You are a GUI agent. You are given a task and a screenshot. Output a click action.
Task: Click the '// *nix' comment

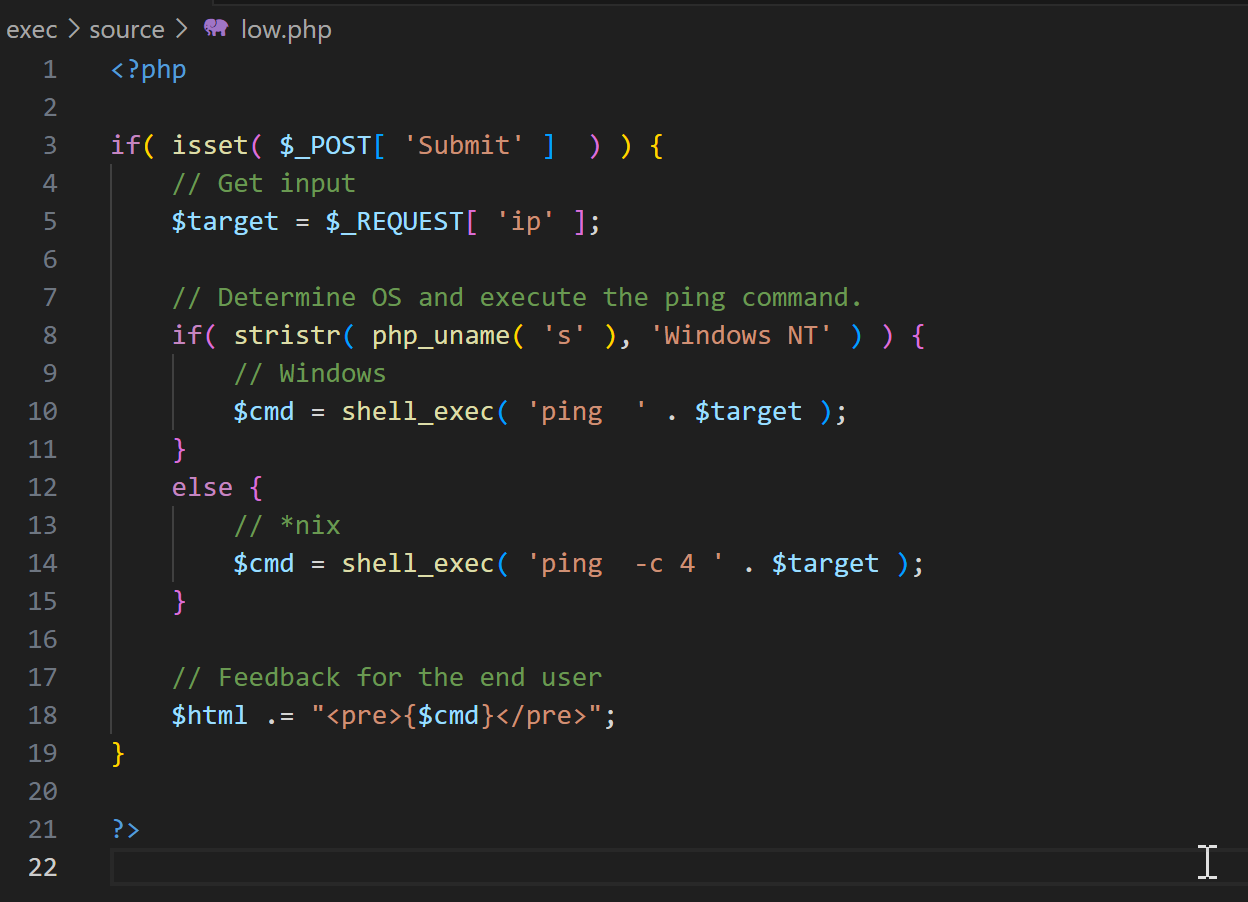(x=287, y=526)
